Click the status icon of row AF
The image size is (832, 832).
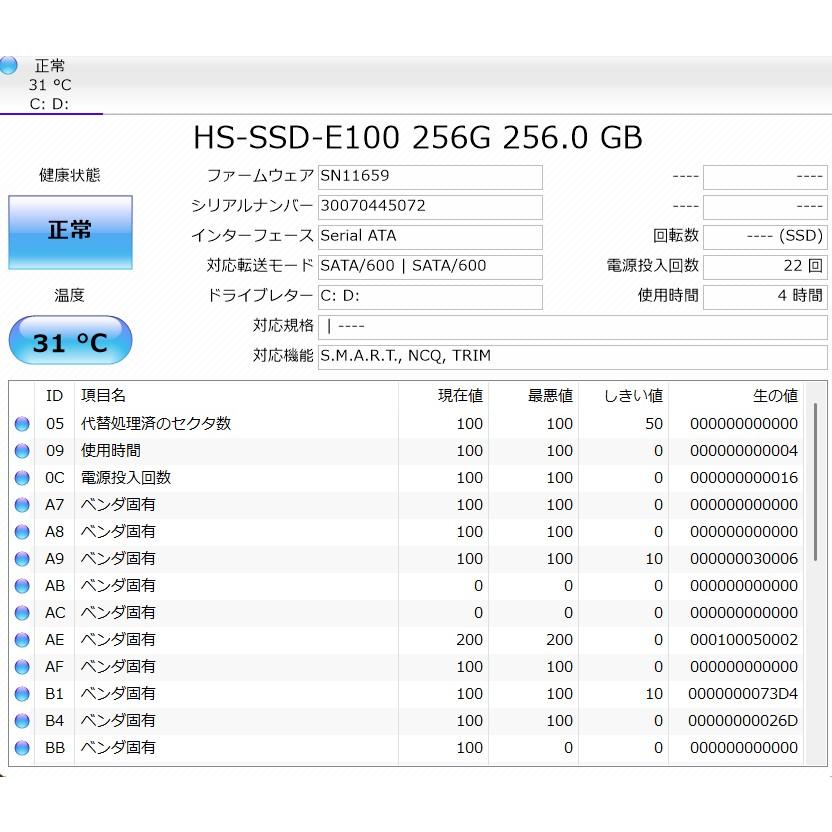(22, 667)
